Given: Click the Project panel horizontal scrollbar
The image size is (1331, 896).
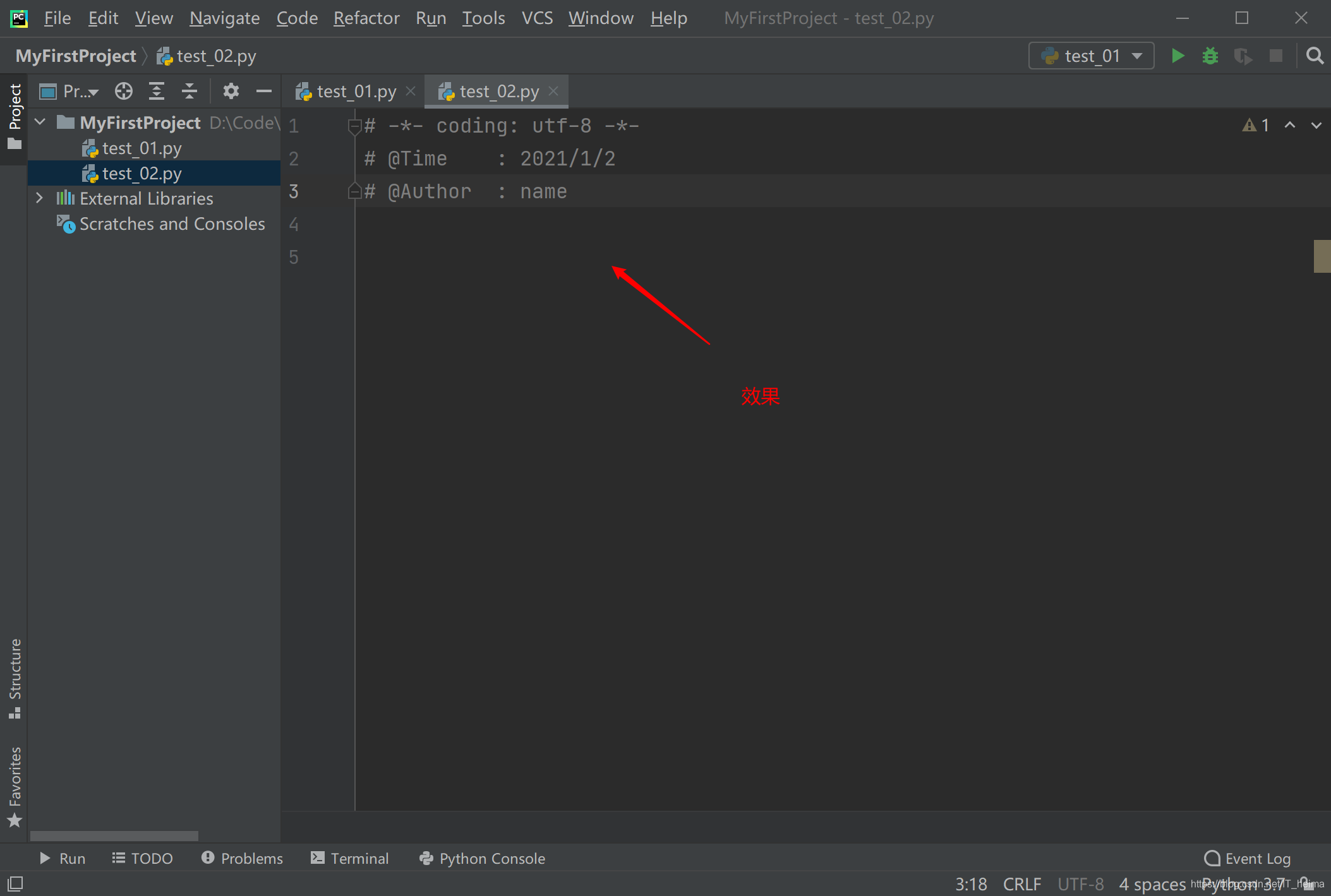Looking at the screenshot, I should pos(114,835).
